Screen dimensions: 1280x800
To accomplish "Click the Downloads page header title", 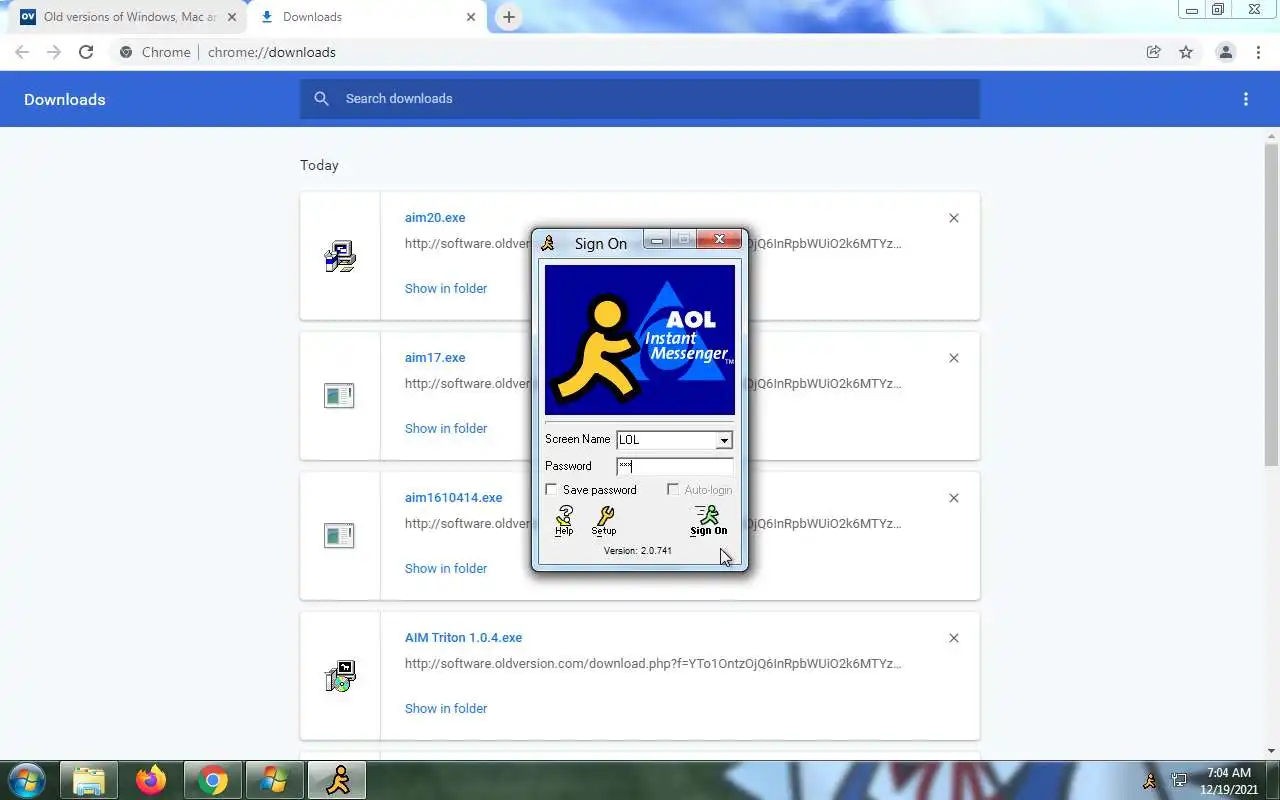I will tap(65, 99).
